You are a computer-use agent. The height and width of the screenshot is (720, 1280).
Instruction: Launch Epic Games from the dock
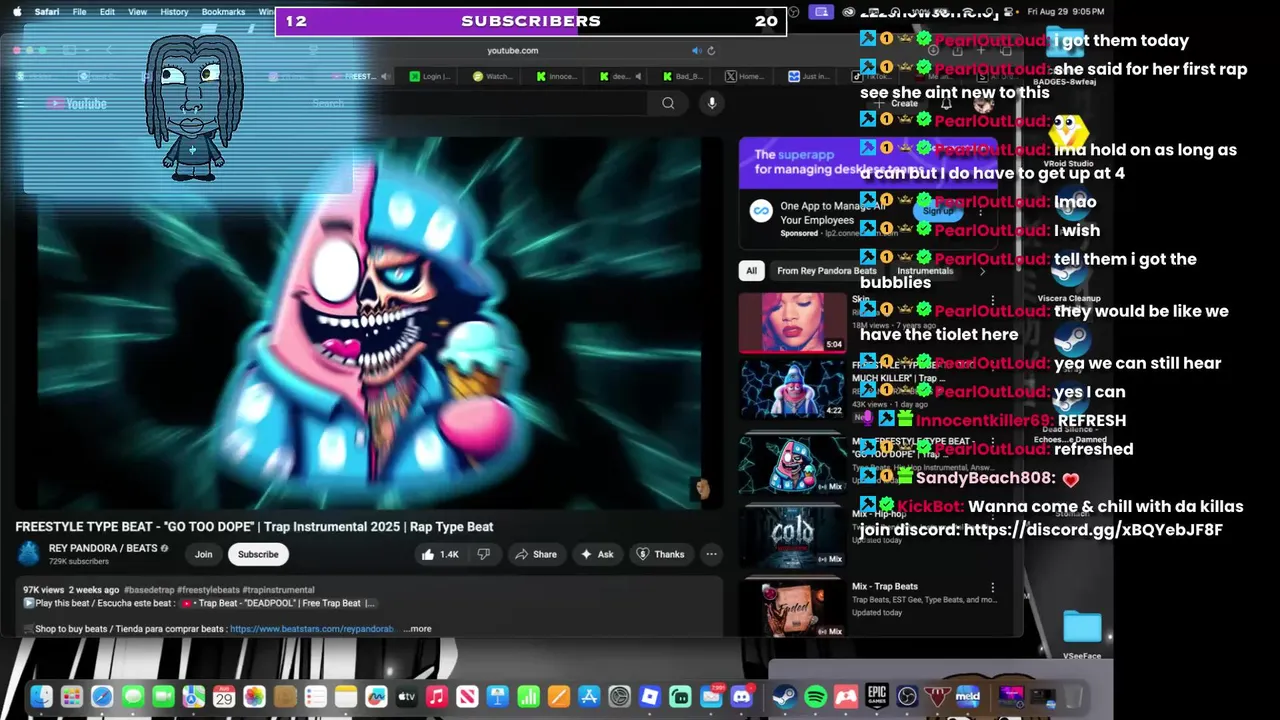point(876,697)
